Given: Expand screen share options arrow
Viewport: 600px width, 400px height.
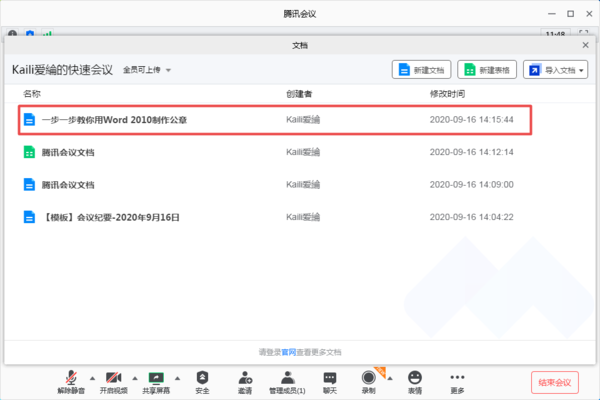Looking at the screenshot, I should [x=178, y=379].
